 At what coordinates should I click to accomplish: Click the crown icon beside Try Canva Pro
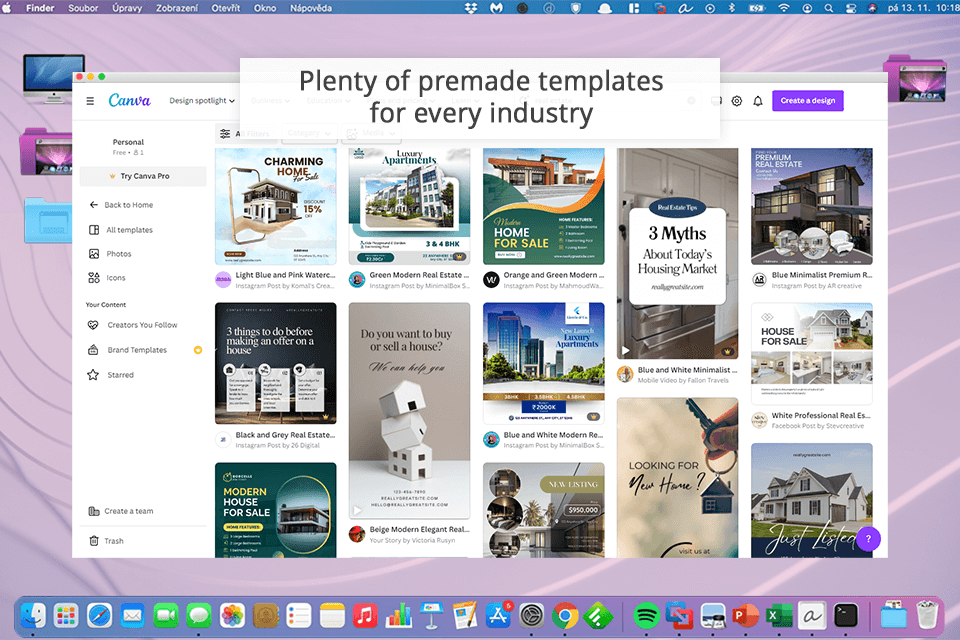(112, 176)
